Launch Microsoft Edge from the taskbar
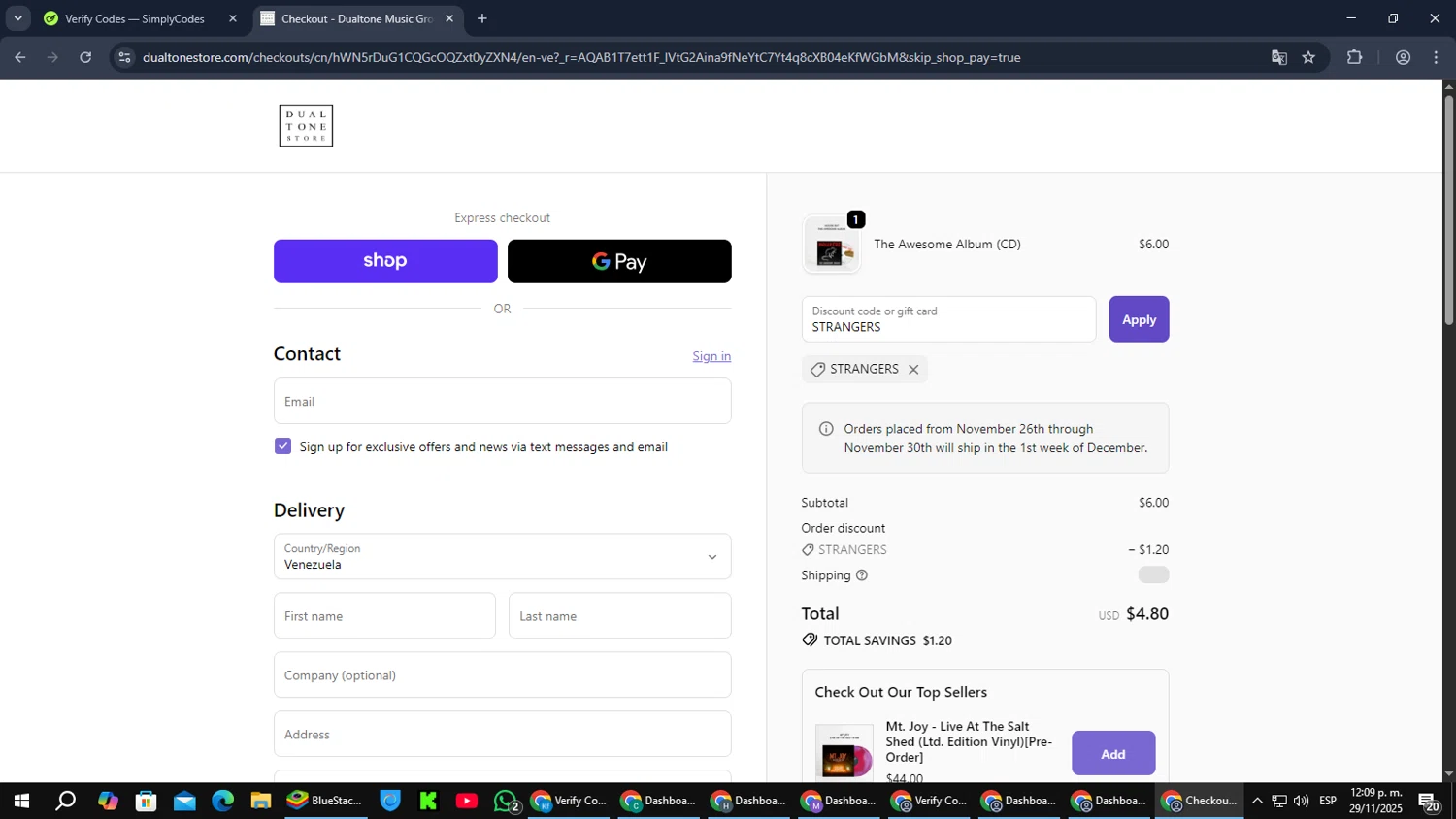 (223, 801)
